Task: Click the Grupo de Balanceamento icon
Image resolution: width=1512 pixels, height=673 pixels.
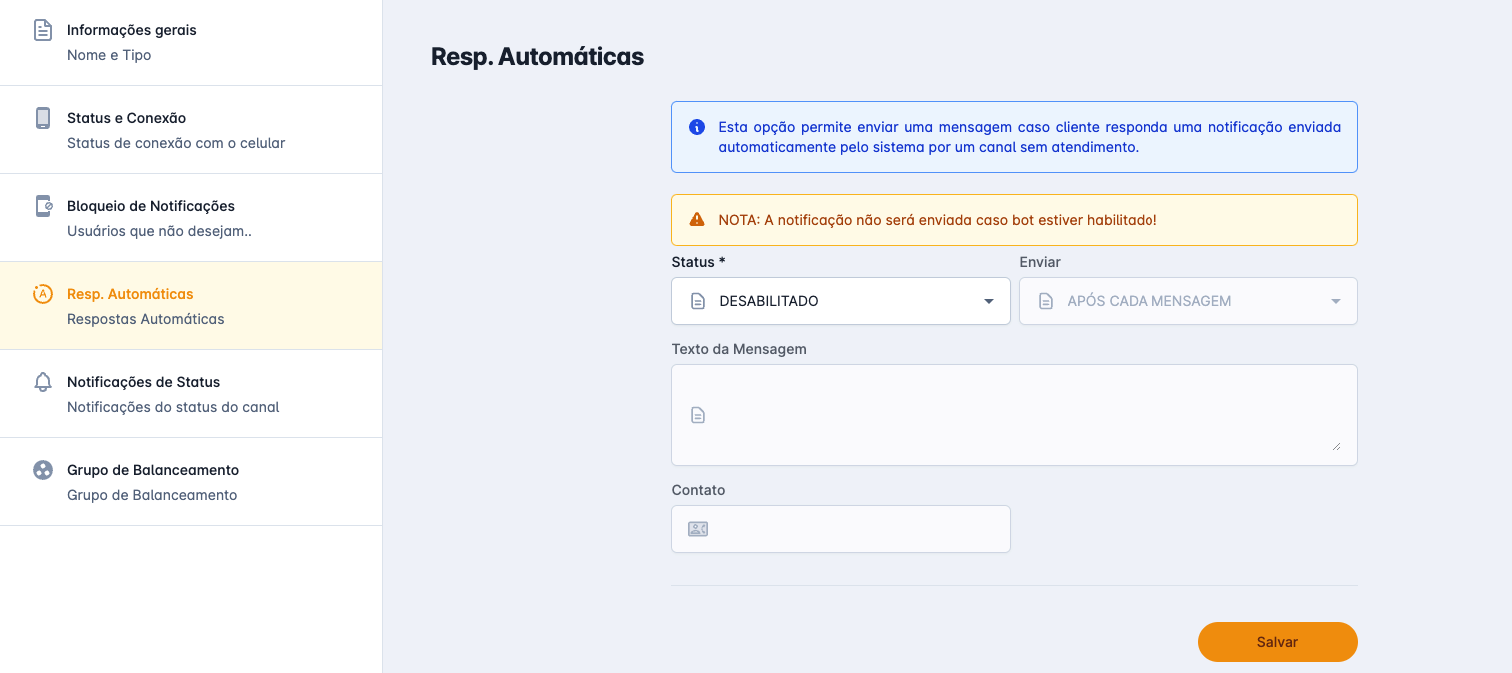Action: tap(42, 470)
